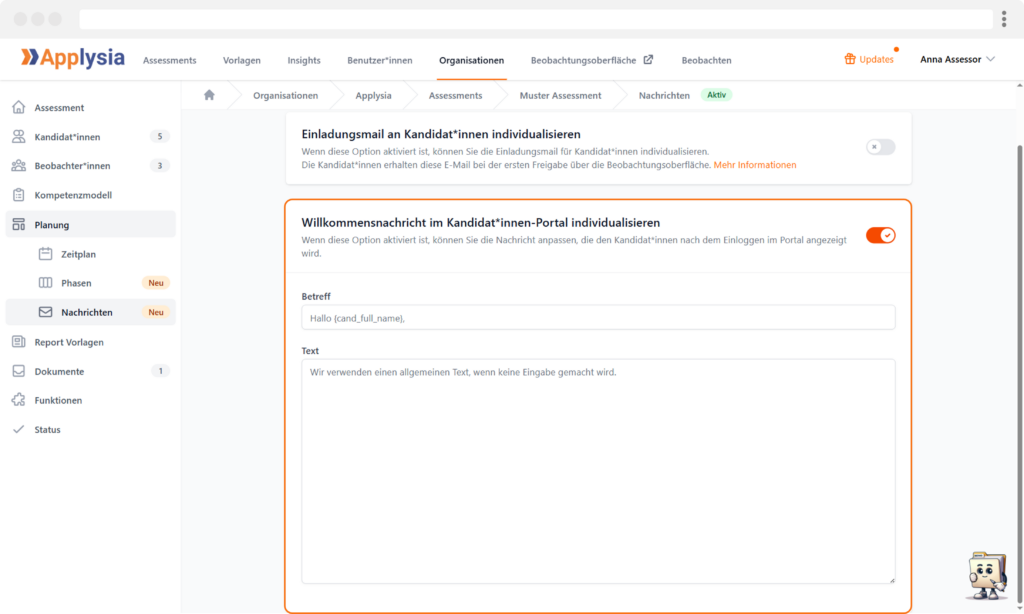
Task: Open the Beobachten top menu
Action: point(706,60)
